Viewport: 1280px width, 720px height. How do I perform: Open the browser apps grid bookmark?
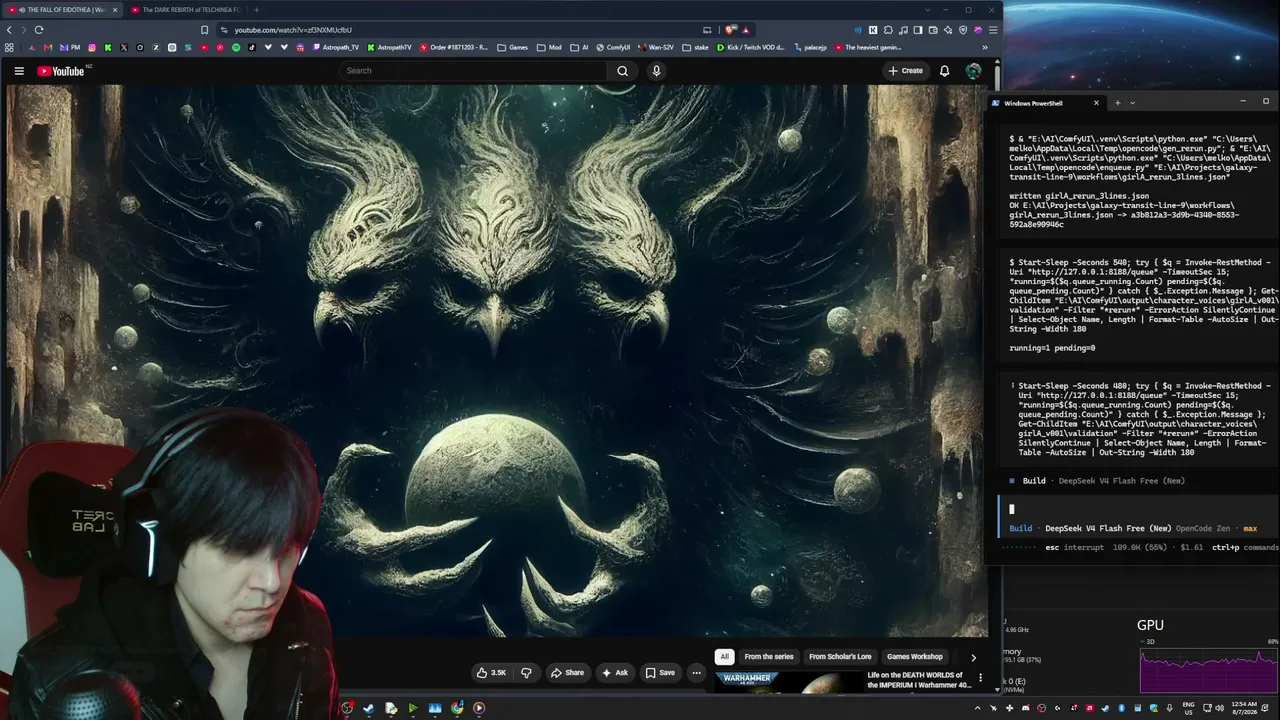coord(10,47)
